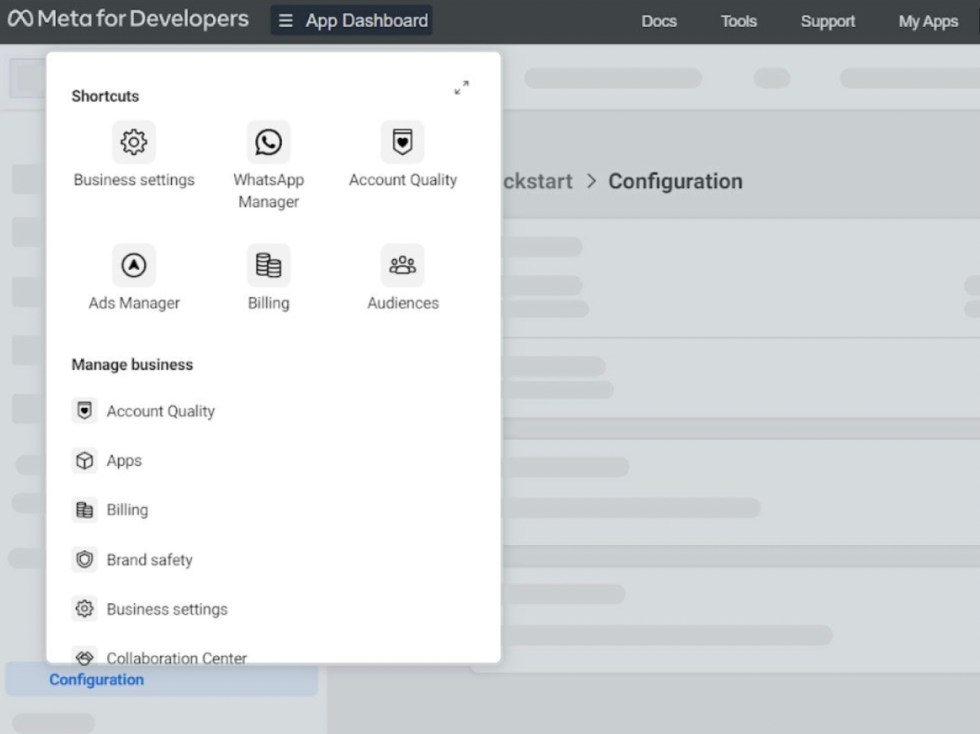Open WhatsApp Manager shortcut icon

[x=268, y=143]
